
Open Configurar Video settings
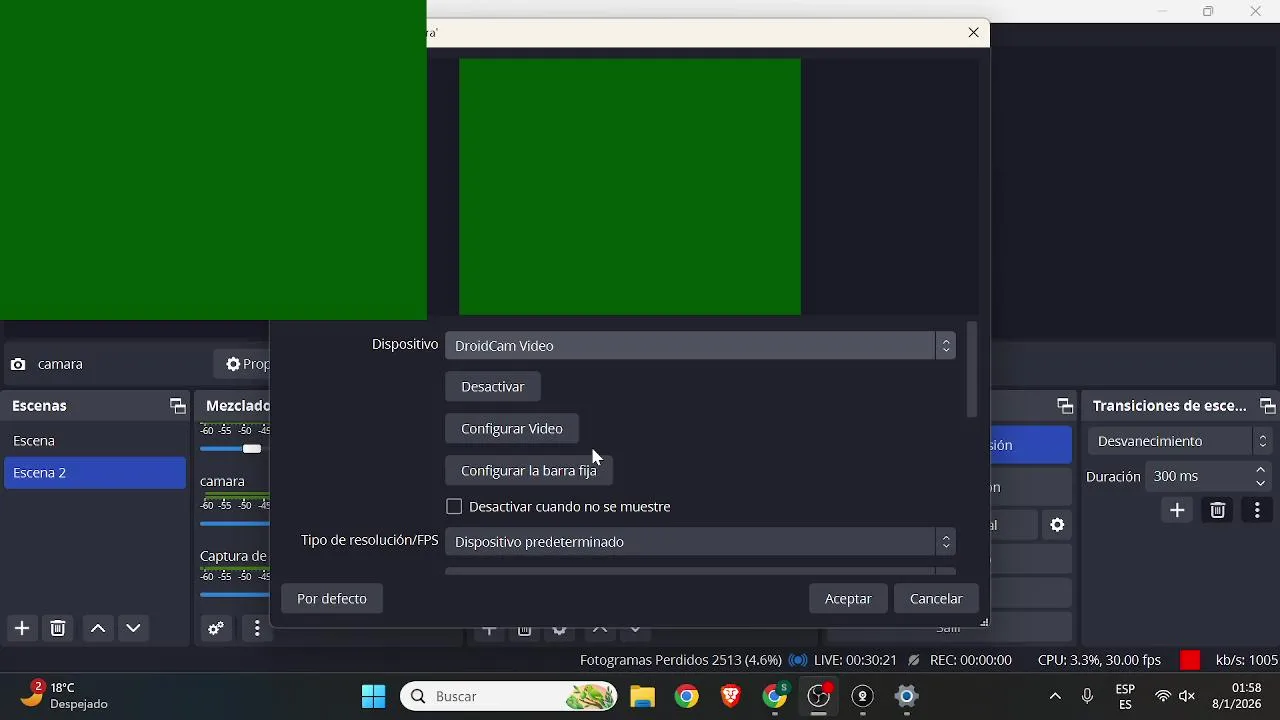pos(512,428)
